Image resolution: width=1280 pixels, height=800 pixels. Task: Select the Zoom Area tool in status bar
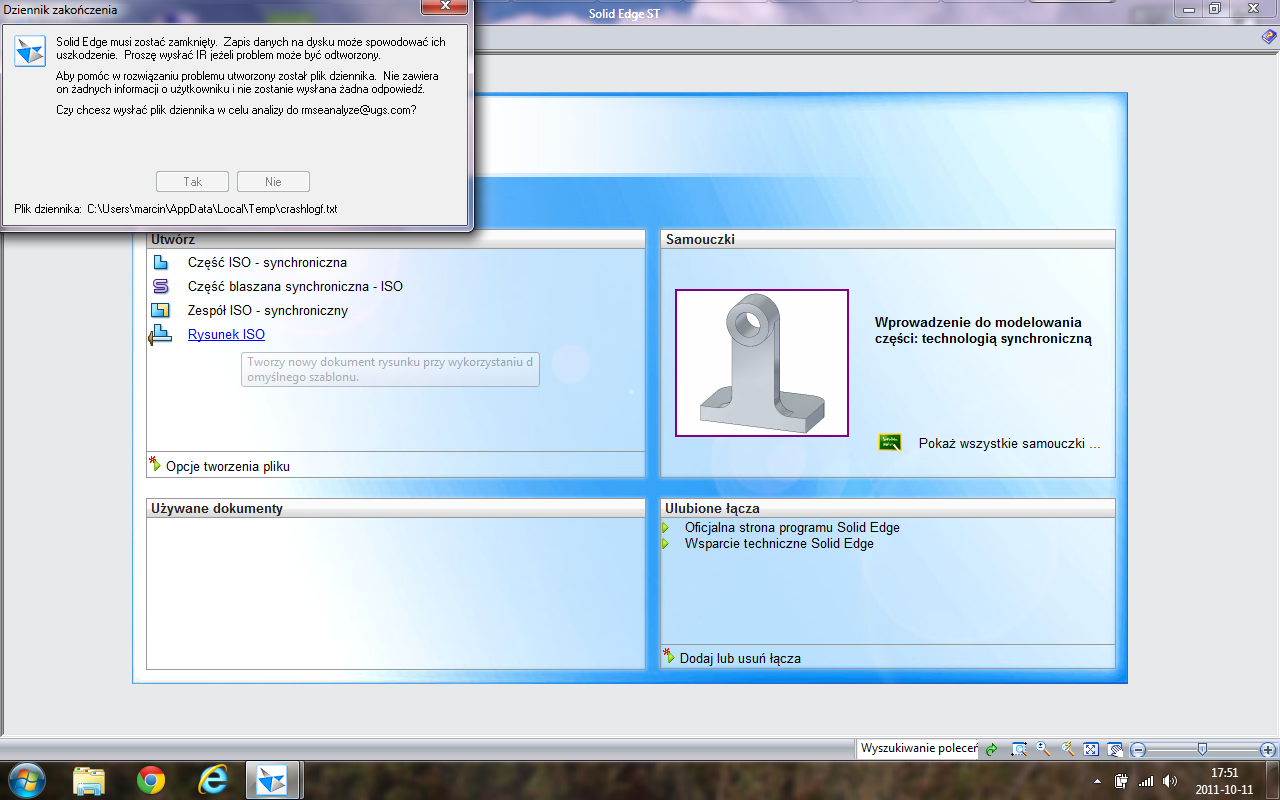[1019, 749]
